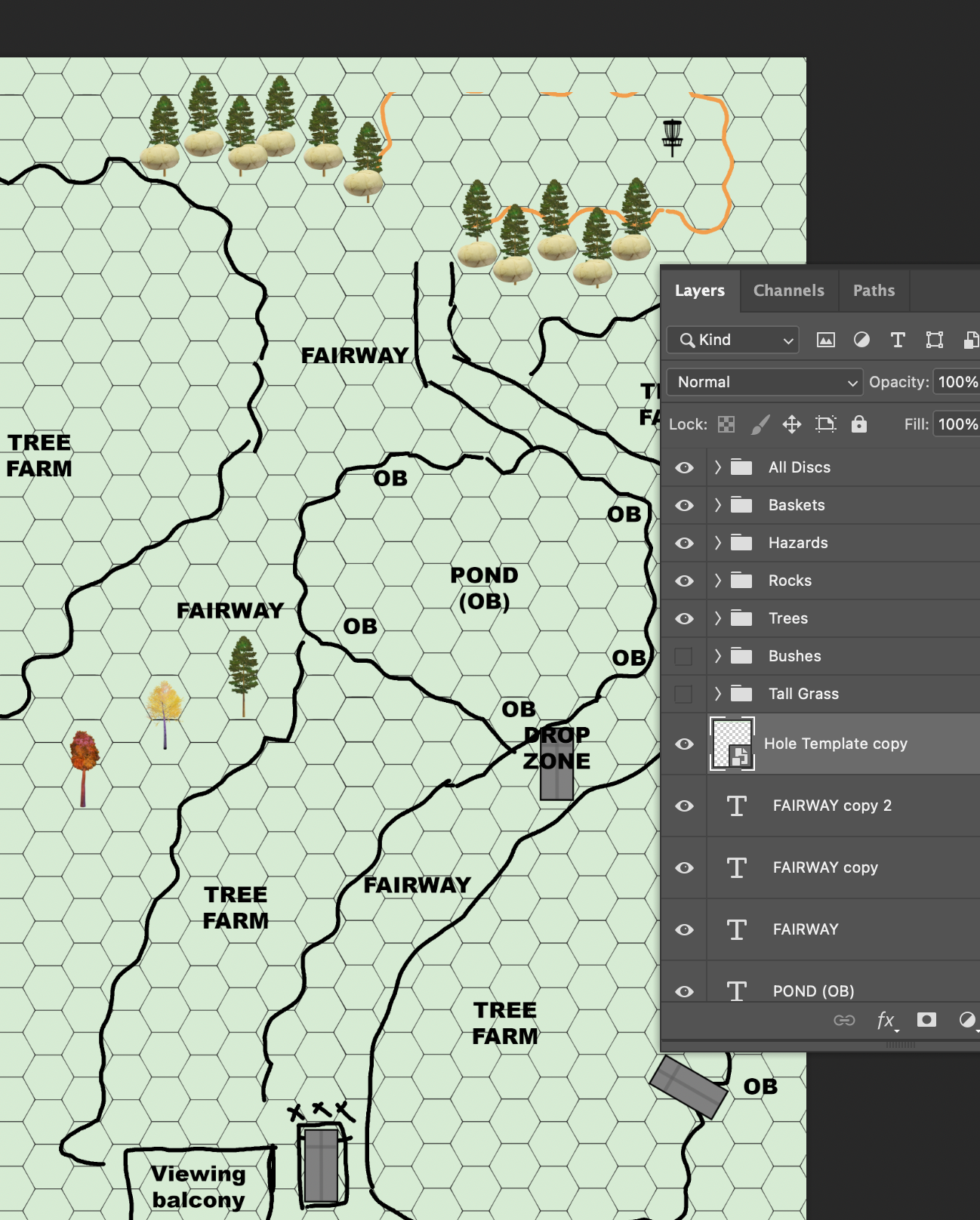Show the hidden Tall Grass group
980x1220 pixels.
684,695
